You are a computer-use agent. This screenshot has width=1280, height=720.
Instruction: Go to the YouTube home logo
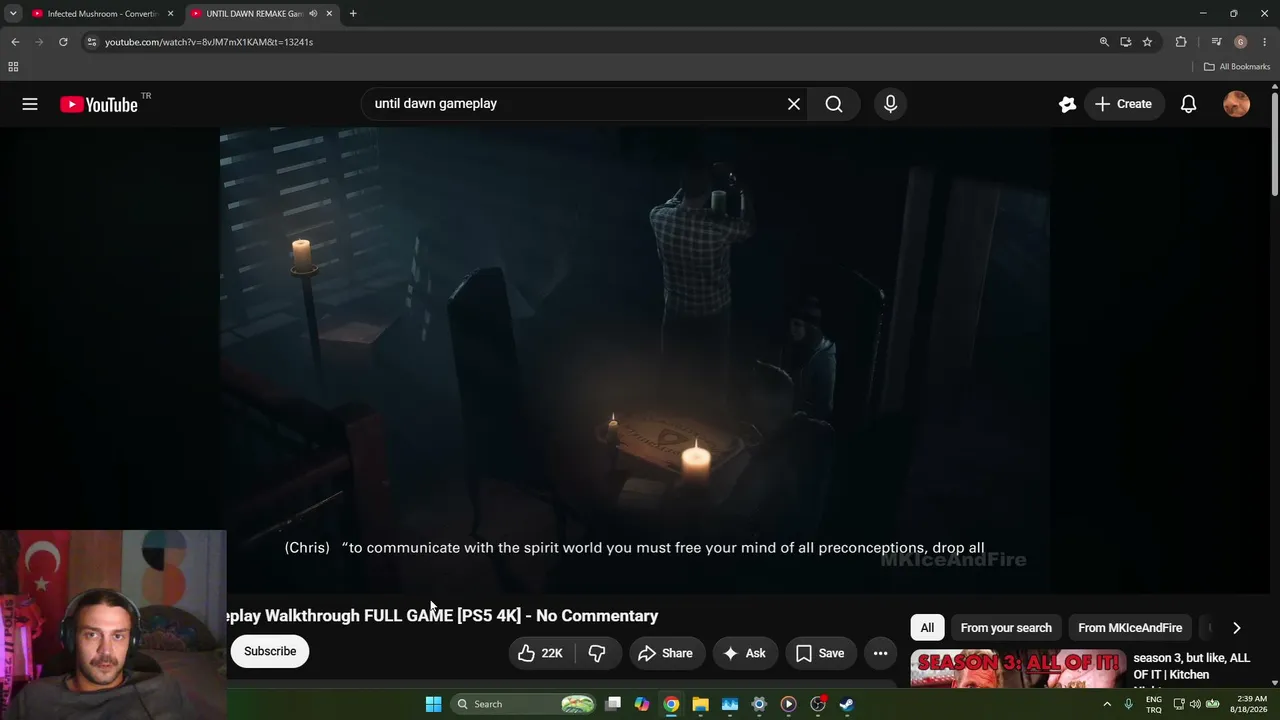(x=99, y=104)
